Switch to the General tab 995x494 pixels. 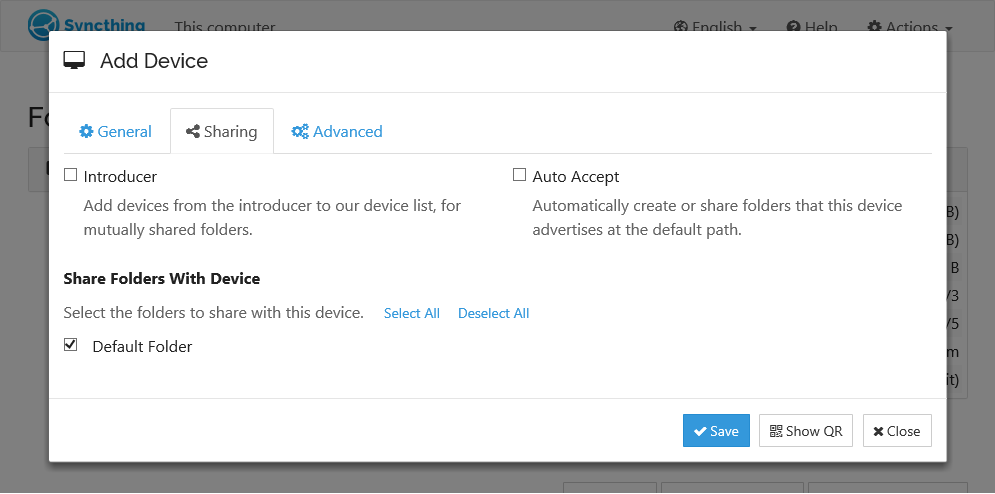(x=116, y=132)
